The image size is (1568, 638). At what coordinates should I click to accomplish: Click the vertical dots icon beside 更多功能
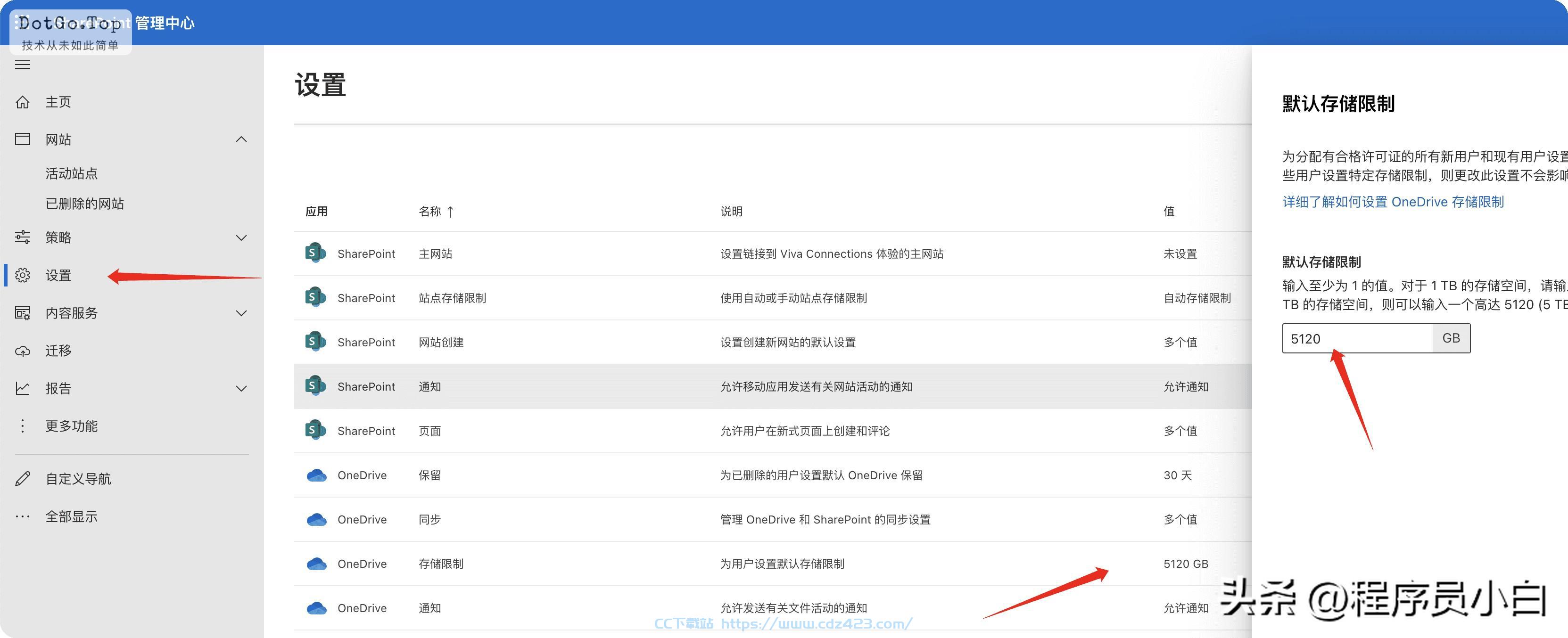point(23,426)
